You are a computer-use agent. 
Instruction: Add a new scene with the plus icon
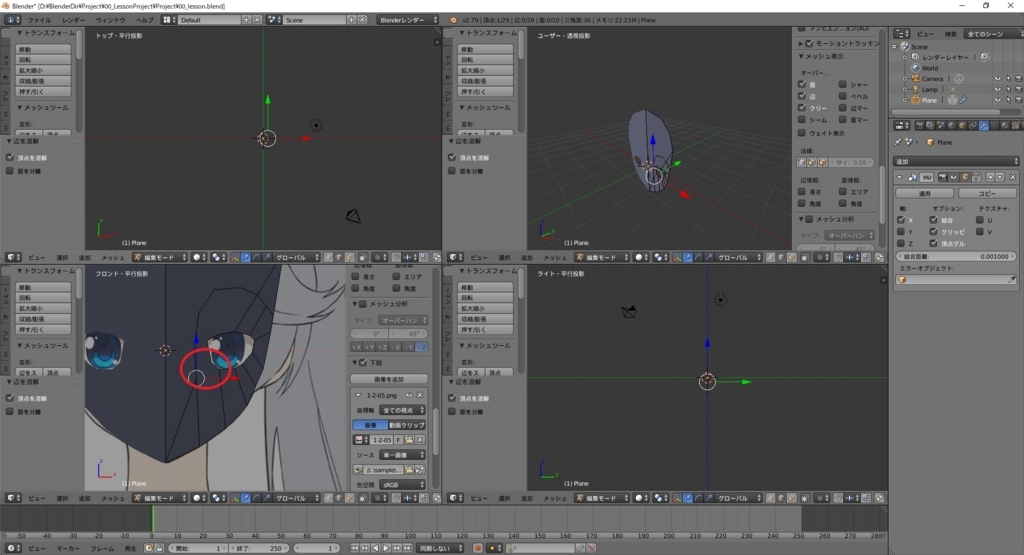[x=352, y=20]
